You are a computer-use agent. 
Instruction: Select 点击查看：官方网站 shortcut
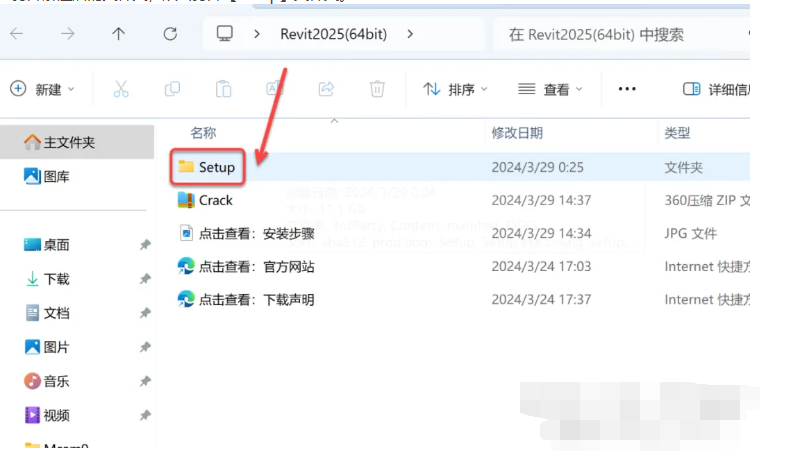tap(257, 267)
